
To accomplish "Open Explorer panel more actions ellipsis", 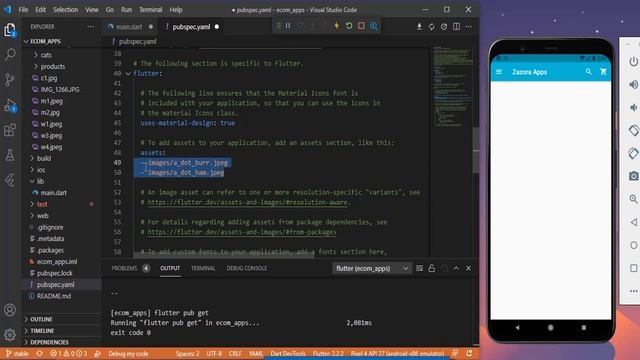I will pyautogui.click(x=90, y=27).
